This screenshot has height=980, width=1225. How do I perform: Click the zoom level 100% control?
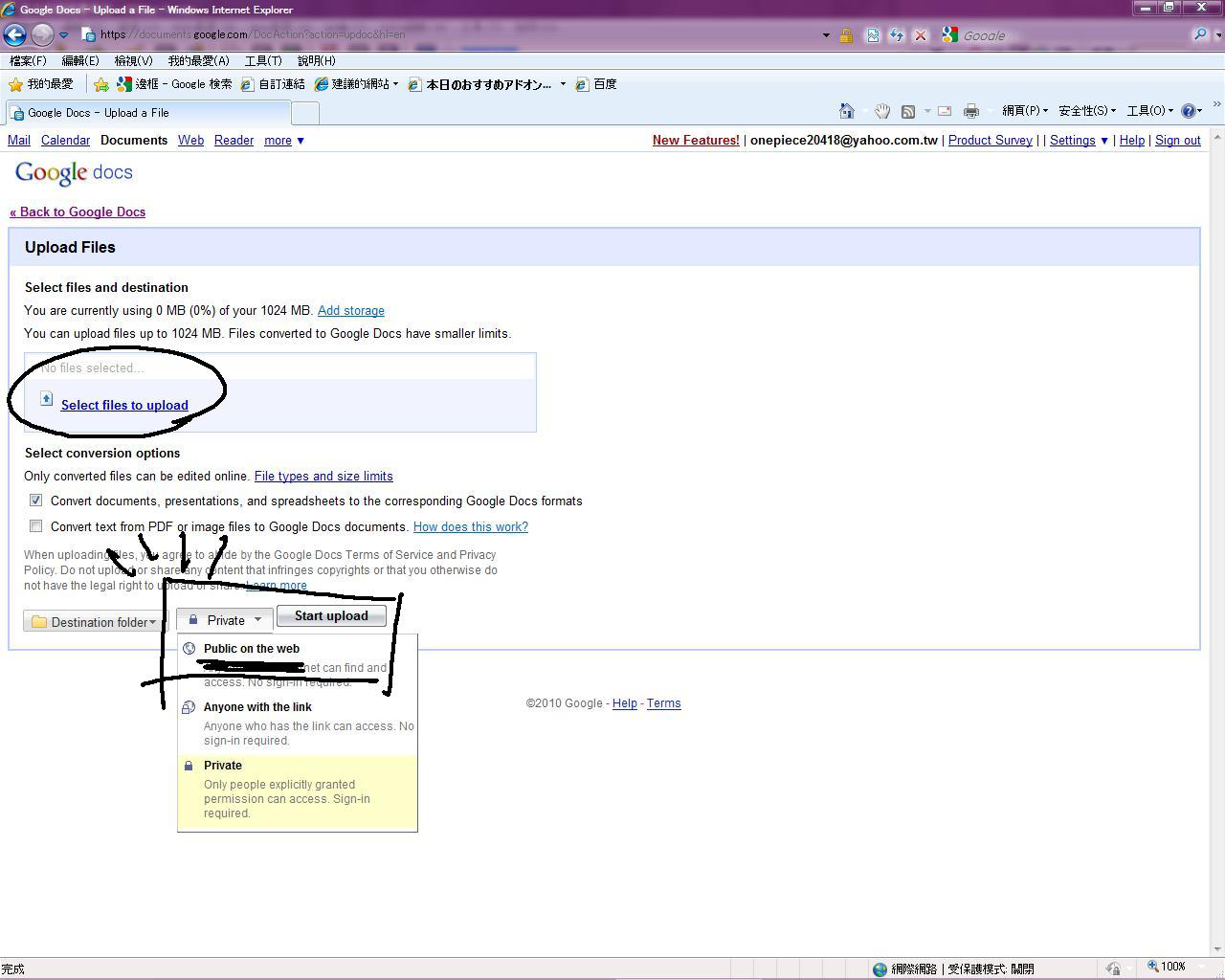click(x=1172, y=967)
